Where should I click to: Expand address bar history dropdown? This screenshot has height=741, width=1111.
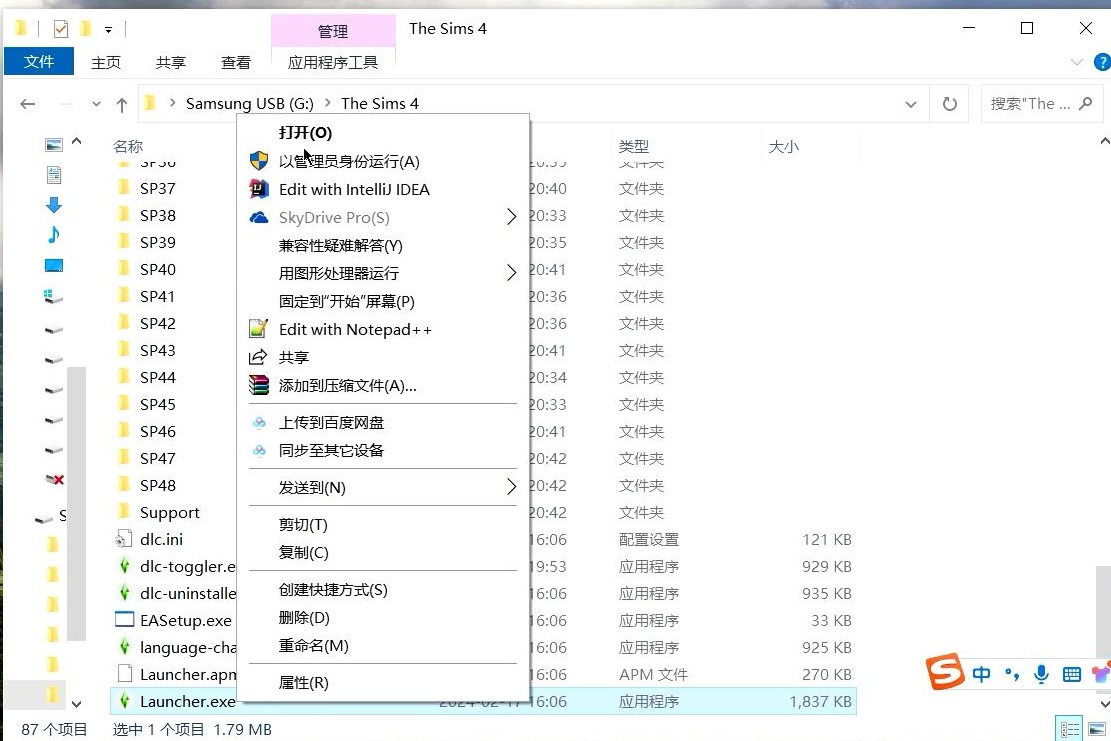(911, 104)
